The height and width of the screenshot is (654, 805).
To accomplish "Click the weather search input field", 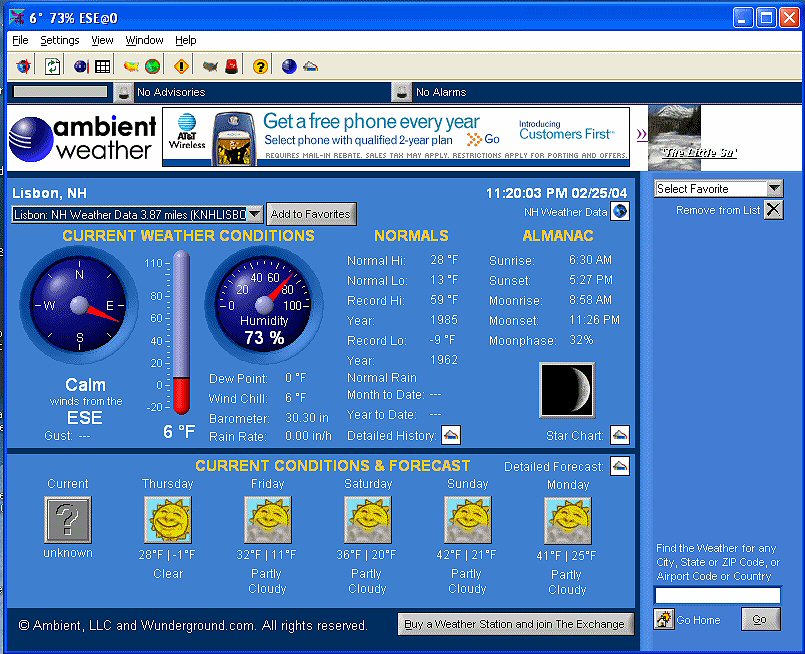I will click(717, 595).
